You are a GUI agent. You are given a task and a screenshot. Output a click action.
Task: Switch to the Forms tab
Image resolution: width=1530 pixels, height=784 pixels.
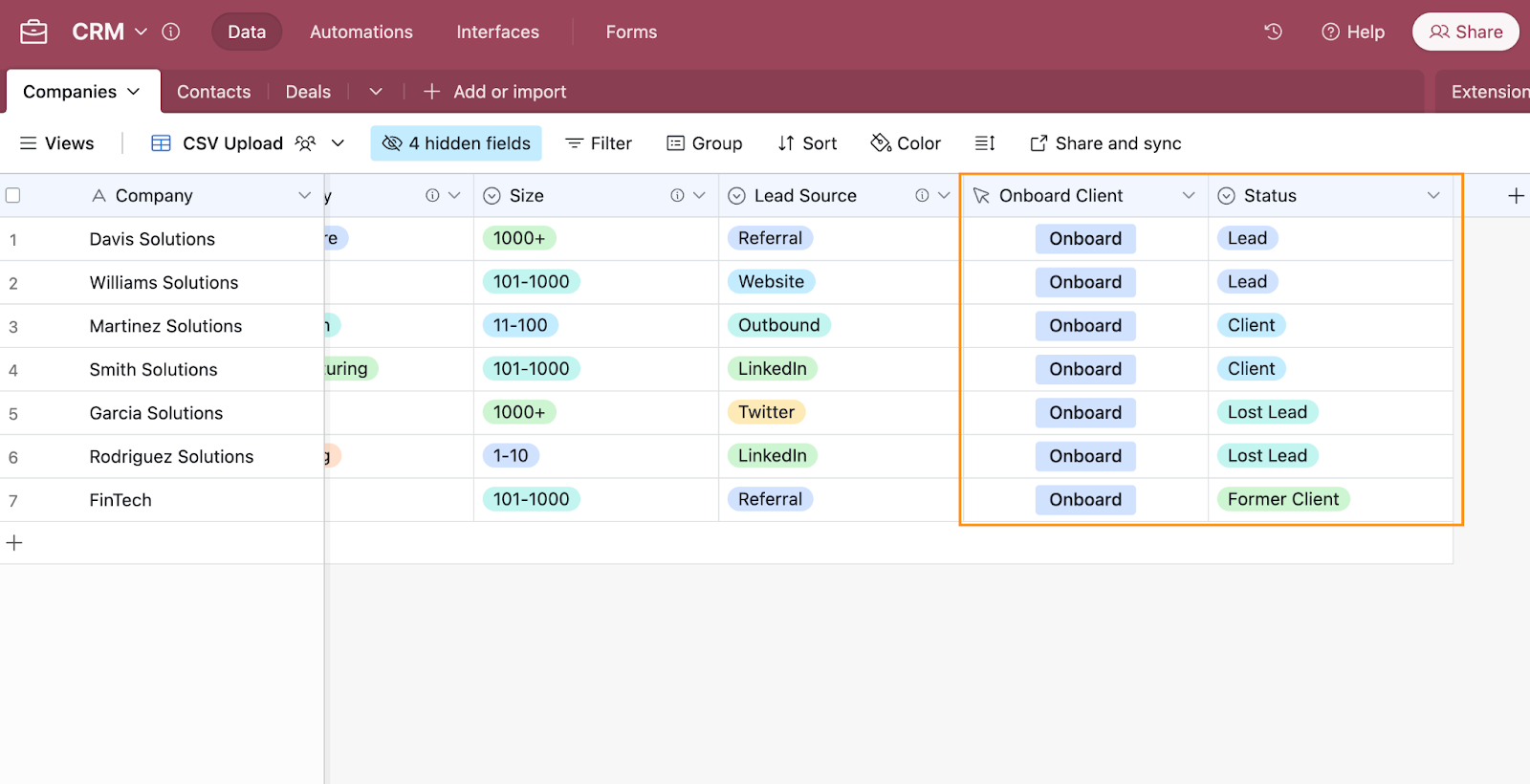click(x=631, y=32)
